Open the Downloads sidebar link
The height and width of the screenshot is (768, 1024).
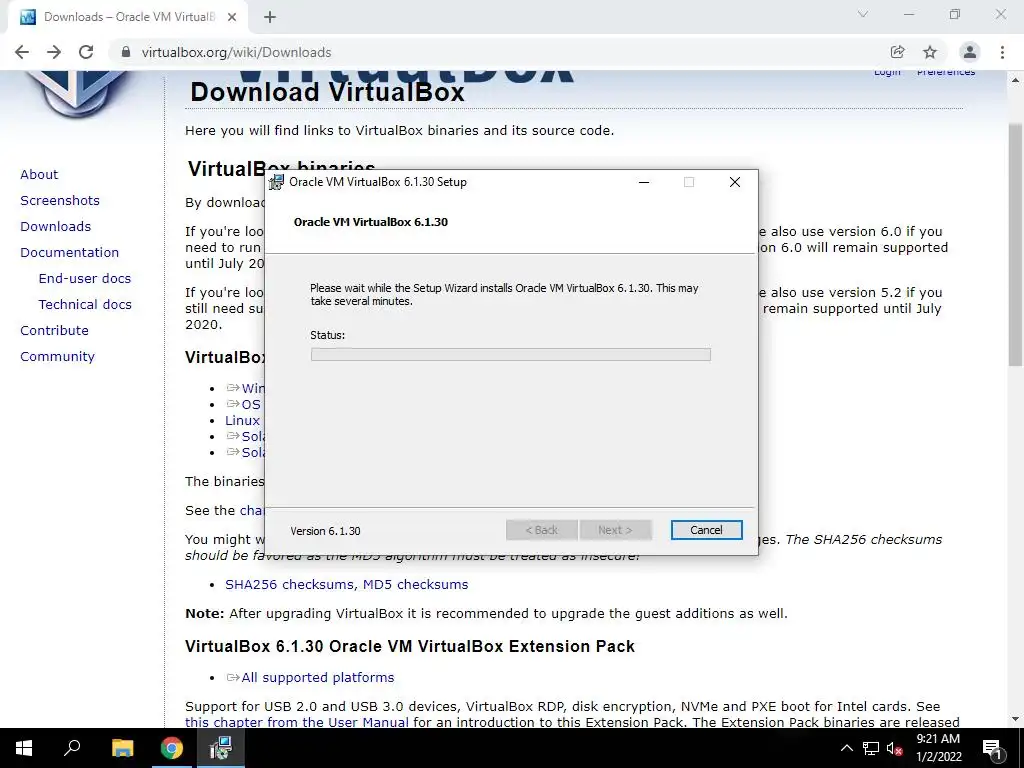(x=56, y=227)
